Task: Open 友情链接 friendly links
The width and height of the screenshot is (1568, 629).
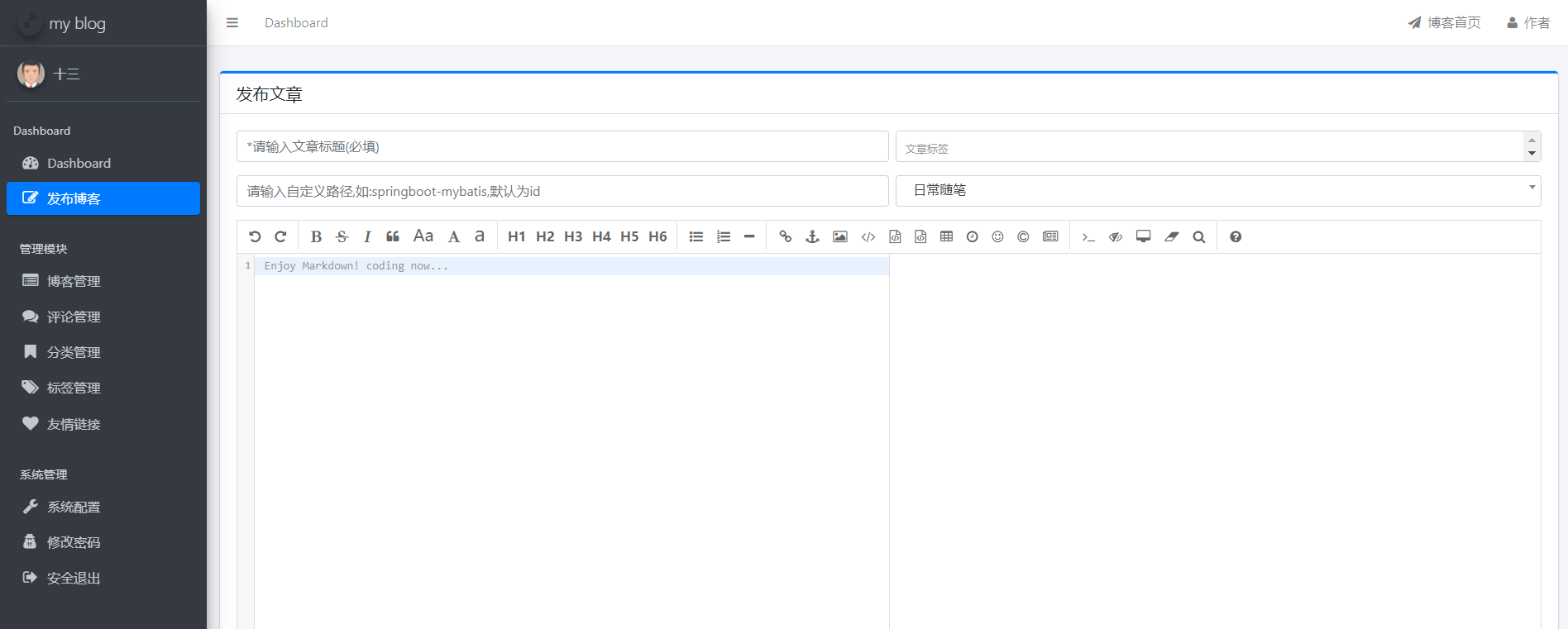Action: tap(103, 424)
